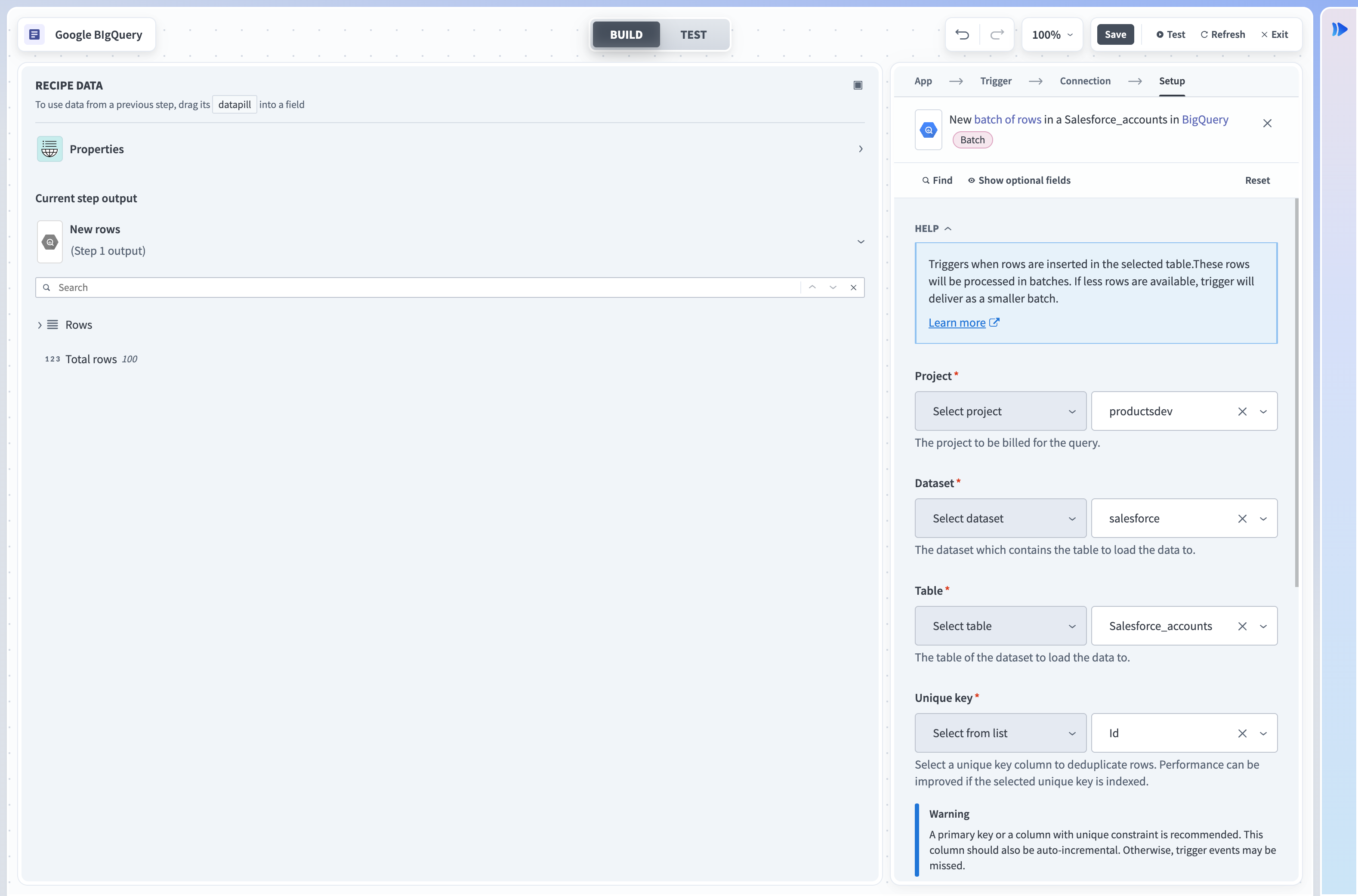
Task: Redo the last change
Action: [x=997, y=35]
